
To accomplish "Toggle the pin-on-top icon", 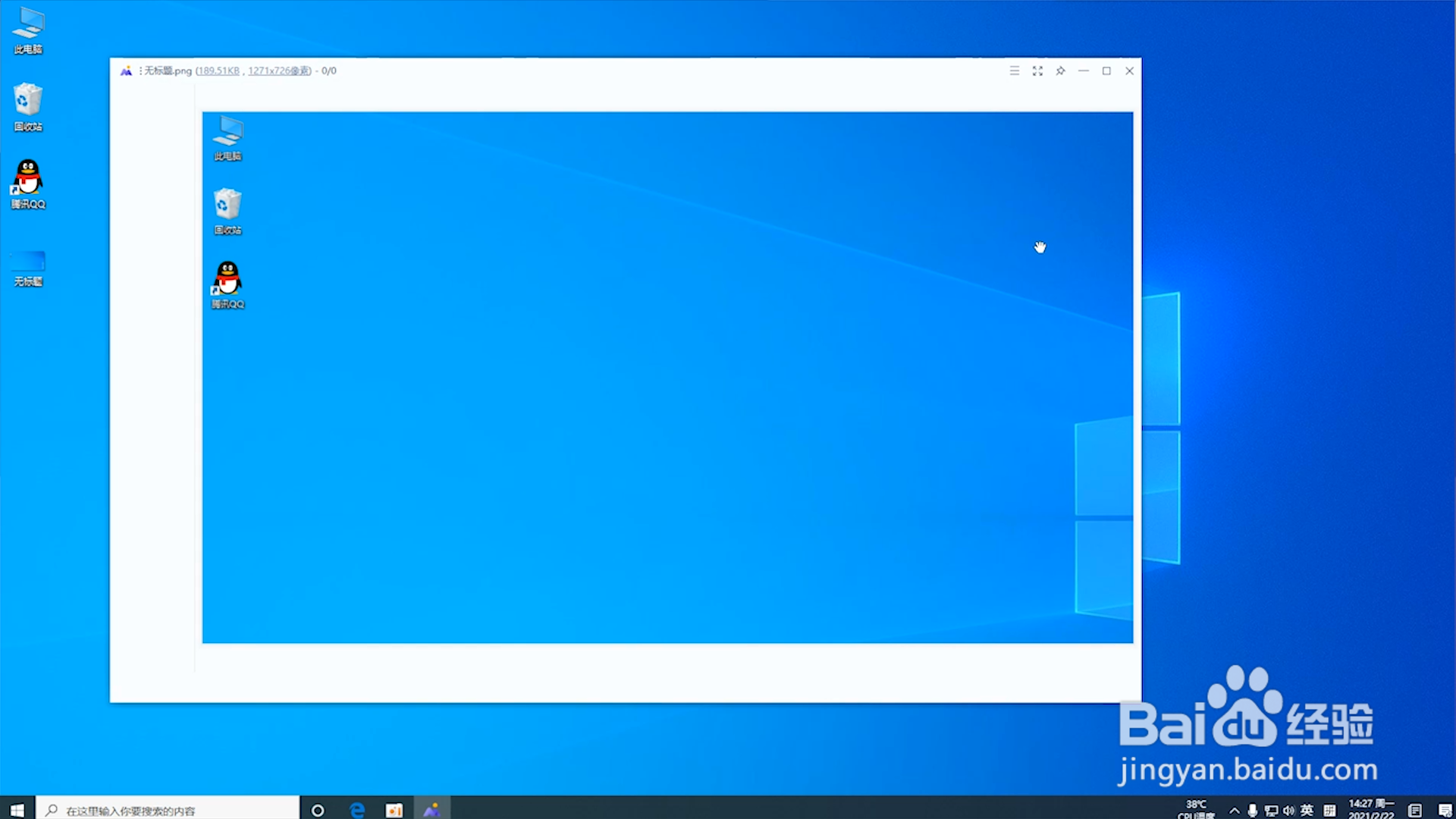I will tap(1060, 71).
